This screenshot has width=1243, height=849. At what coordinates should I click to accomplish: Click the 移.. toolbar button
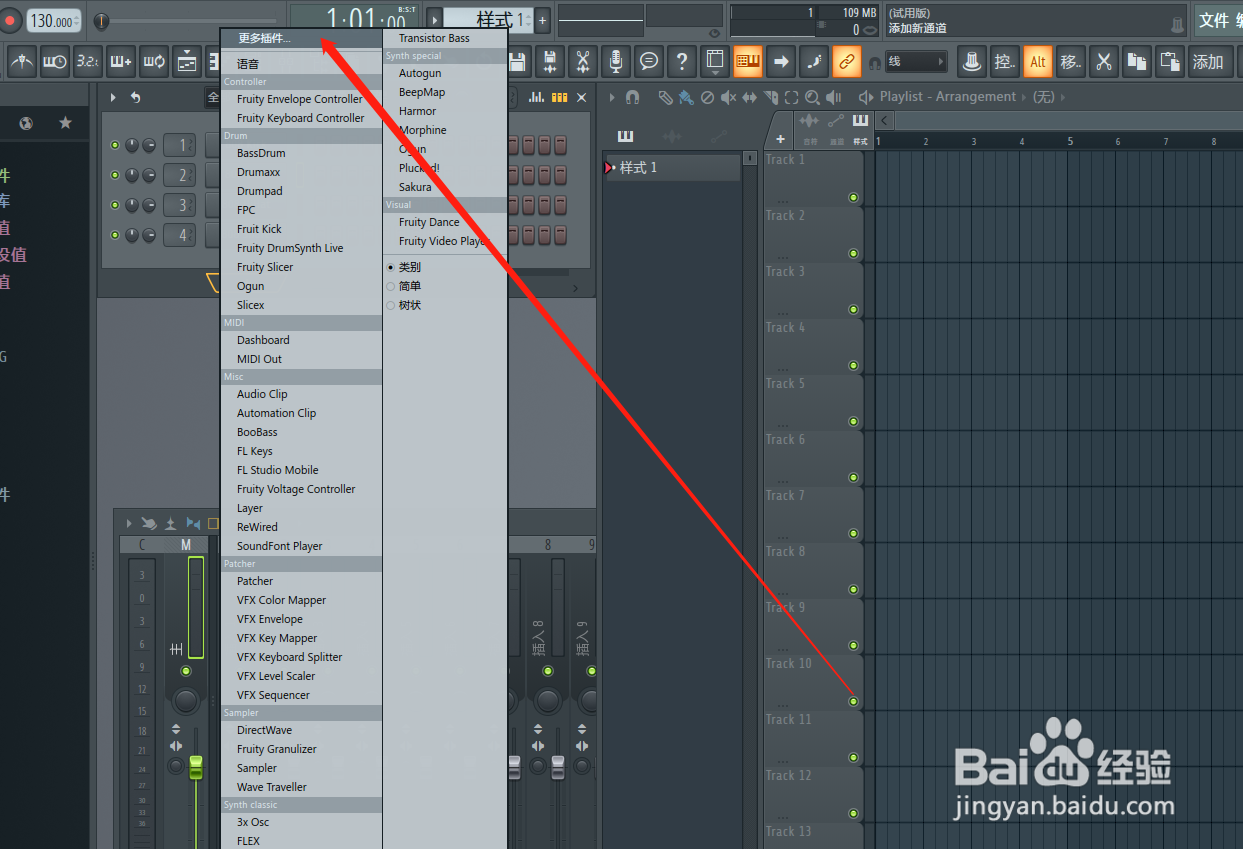tap(1070, 62)
